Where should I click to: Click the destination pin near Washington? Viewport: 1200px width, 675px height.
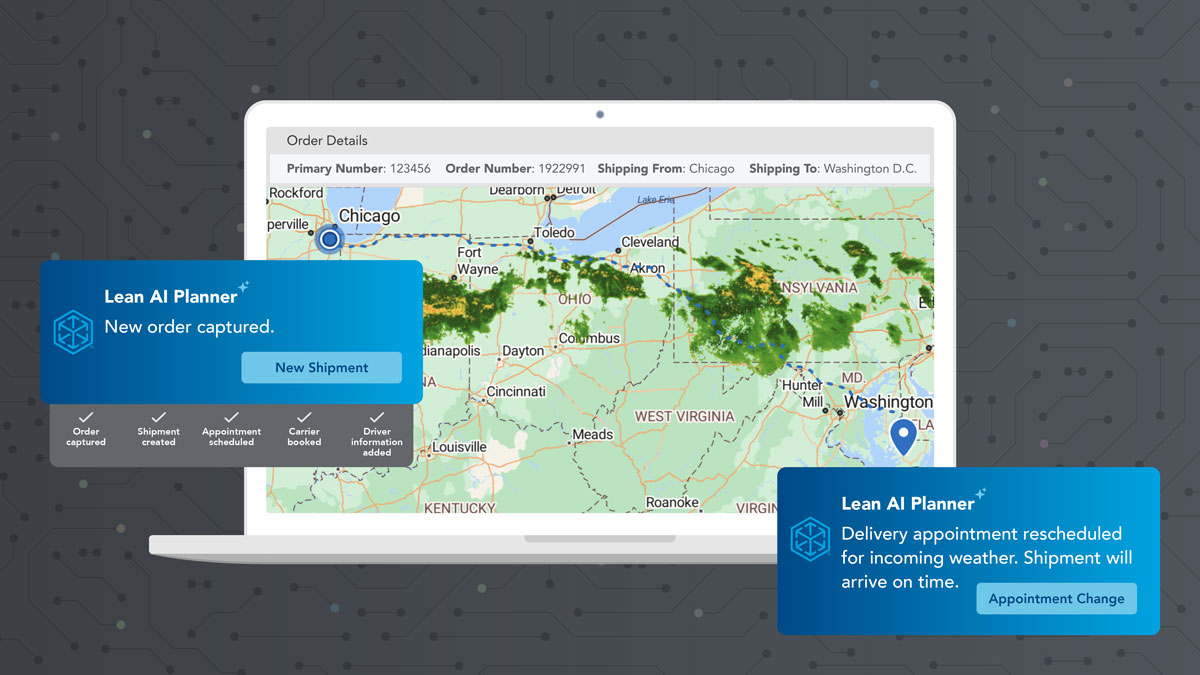pos(904,438)
